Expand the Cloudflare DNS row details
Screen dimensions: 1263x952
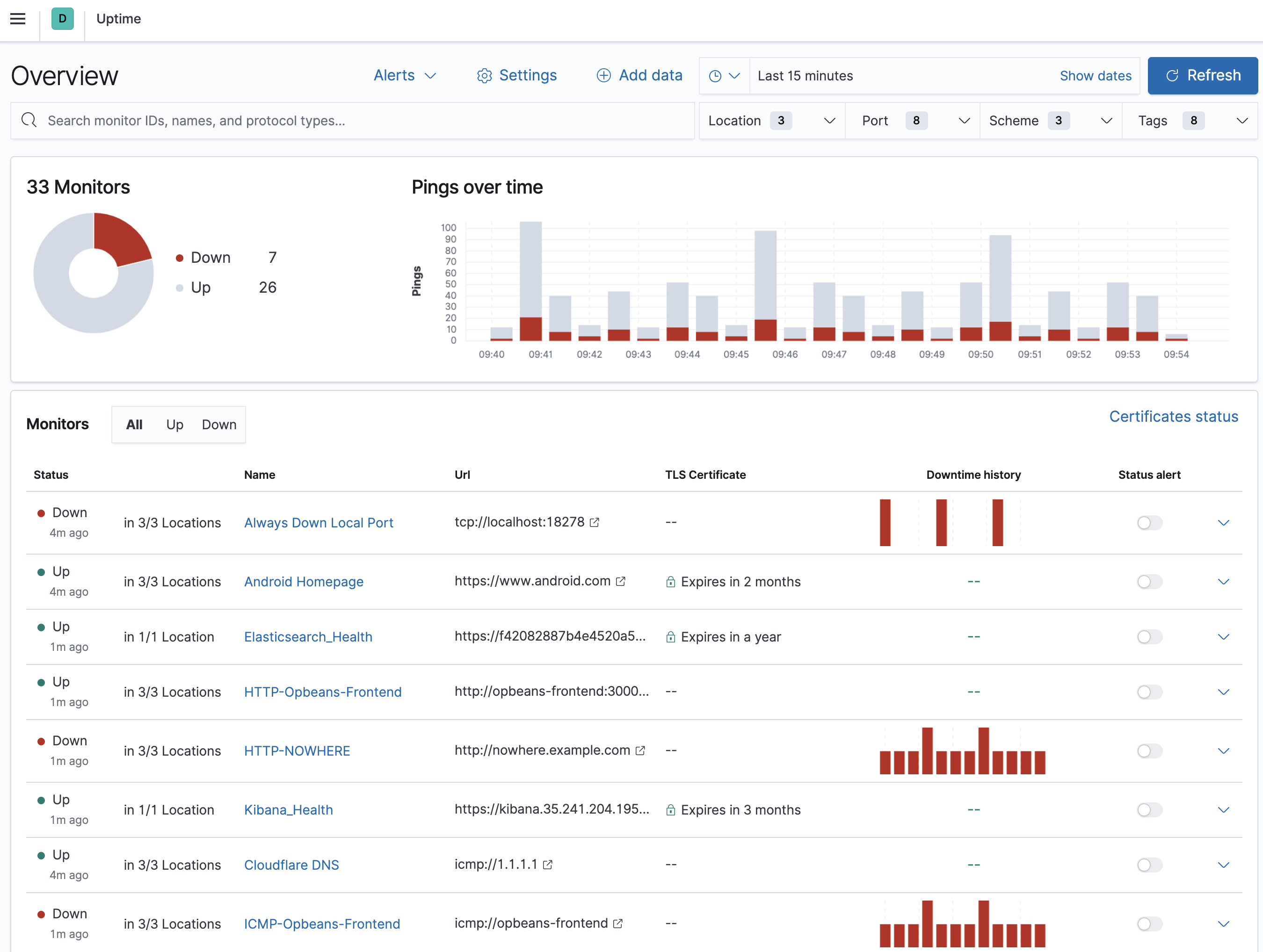1223,865
